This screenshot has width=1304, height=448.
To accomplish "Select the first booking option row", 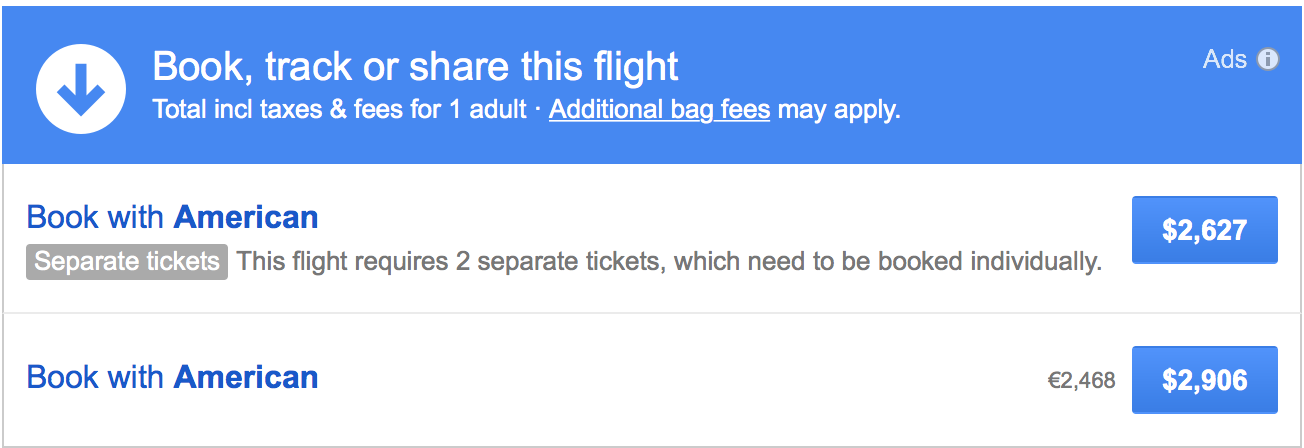I will tap(652, 239).
